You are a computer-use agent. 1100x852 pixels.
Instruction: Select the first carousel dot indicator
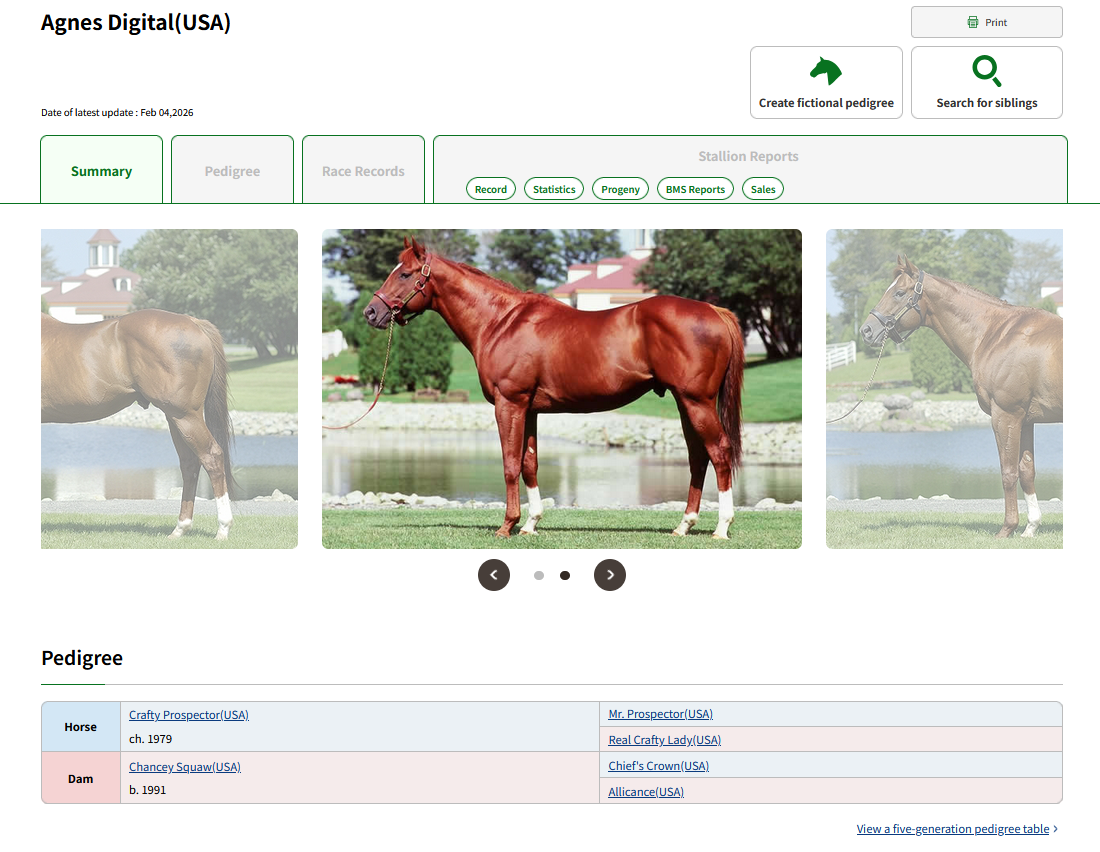pos(539,575)
